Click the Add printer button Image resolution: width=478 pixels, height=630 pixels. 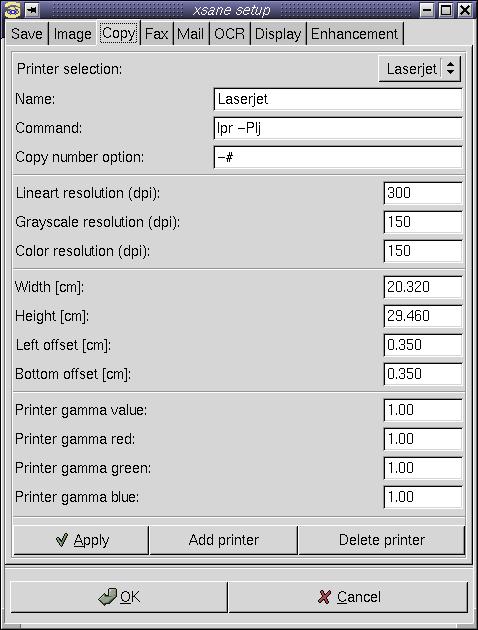(224, 540)
